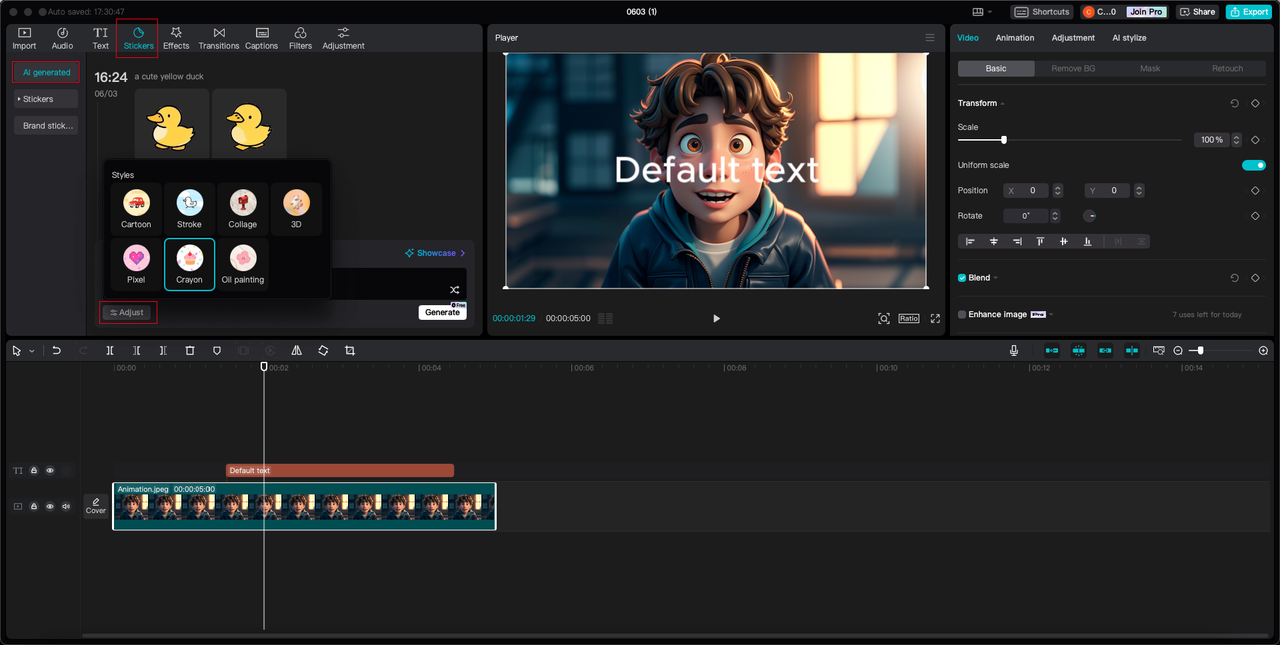This screenshot has height=645, width=1280.
Task: Select the Crop tool in timeline toolbar
Action: point(350,351)
